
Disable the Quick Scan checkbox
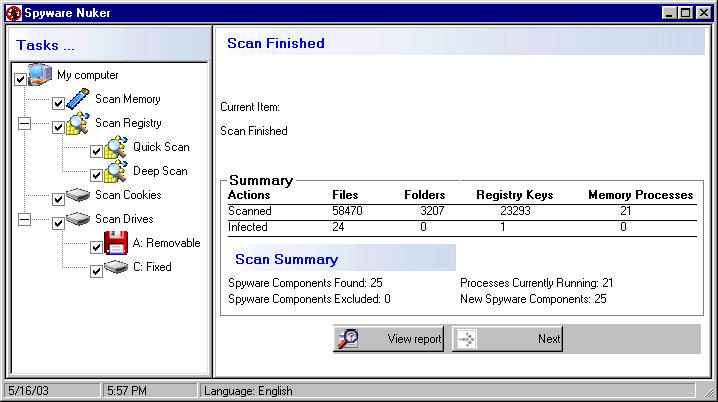pyautogui.click(x=96, y=151)
